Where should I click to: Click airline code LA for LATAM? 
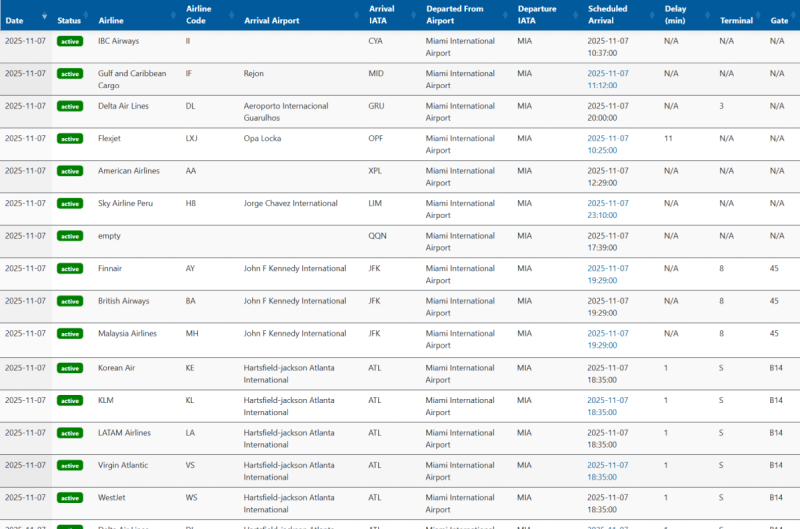click(190, 433)
